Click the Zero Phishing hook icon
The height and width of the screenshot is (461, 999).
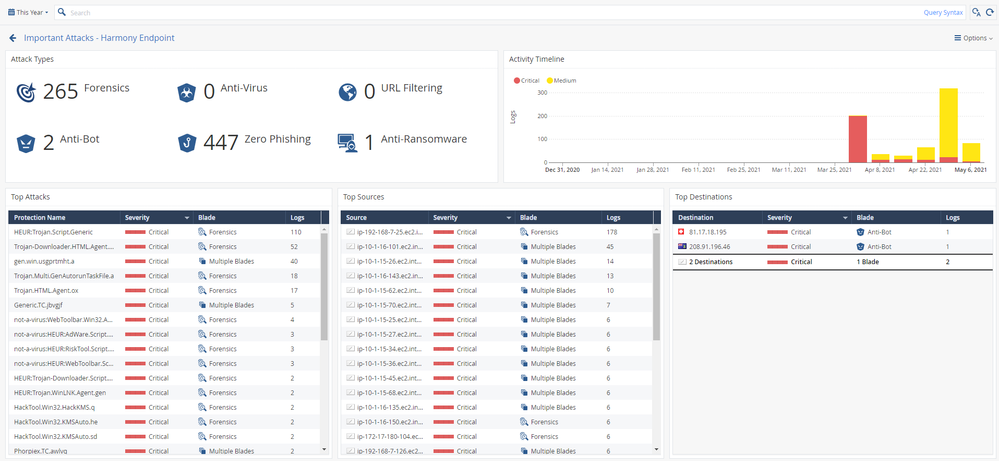point(186,144)
